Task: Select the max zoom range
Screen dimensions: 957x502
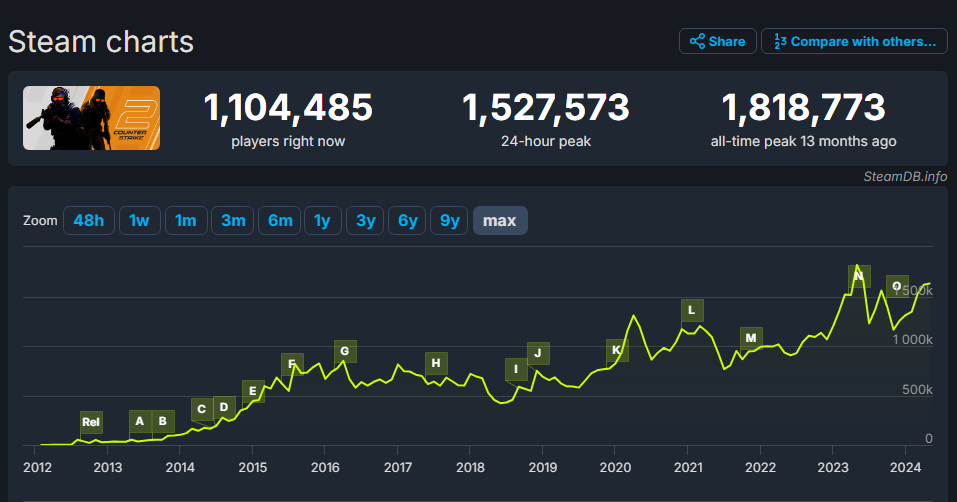Action: coord(500,220)
